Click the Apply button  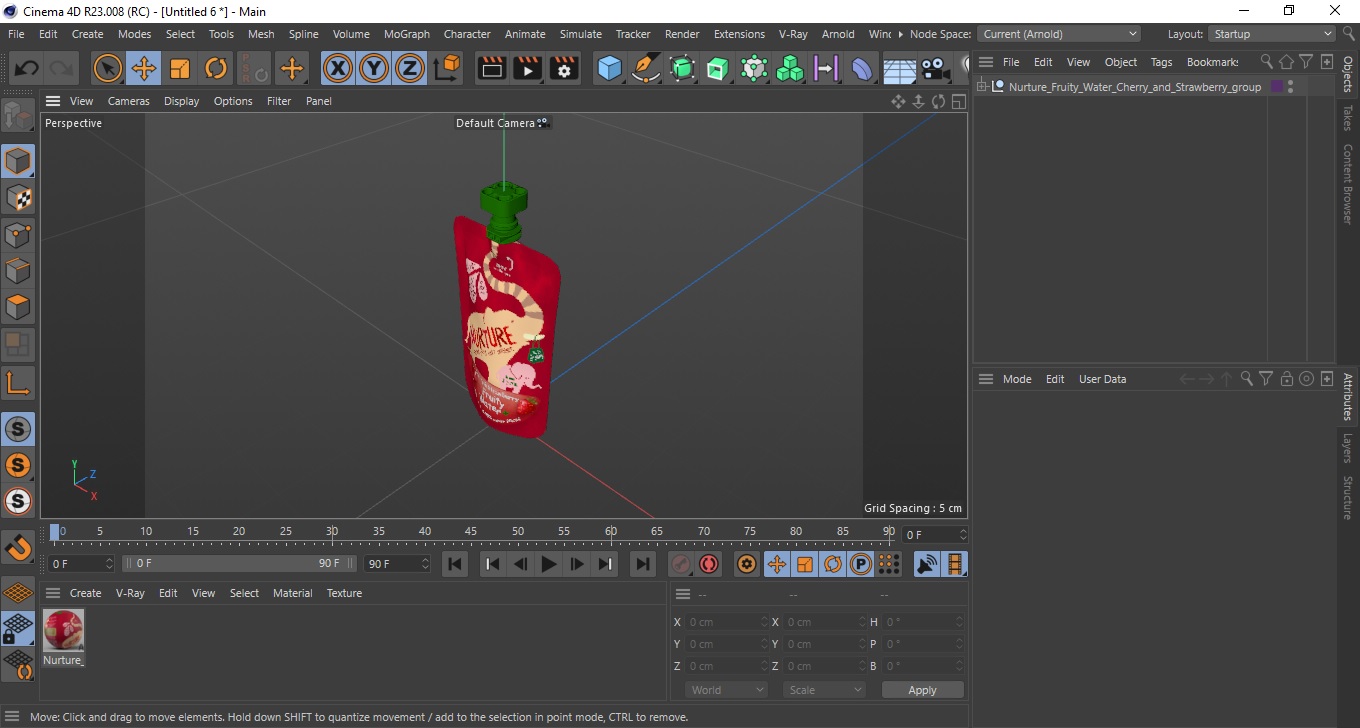(x=922, y=690)
